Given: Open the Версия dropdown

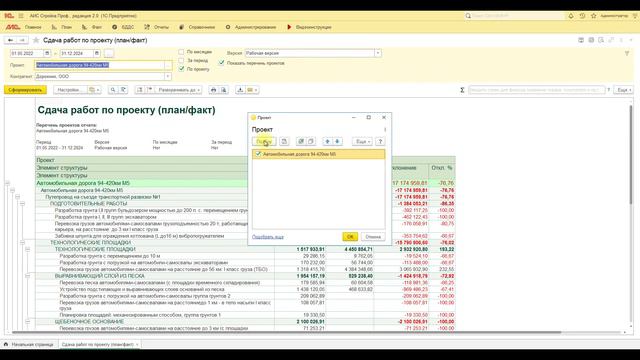Looking at the screenshot, I should [378, 53].
